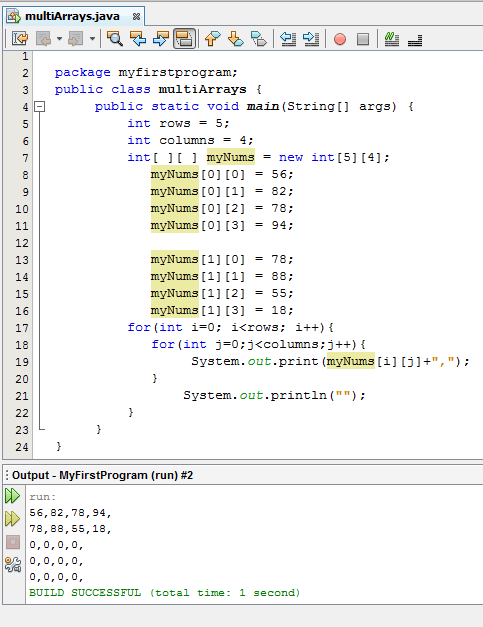Click the Next Bookmark down-arrow icon

pos(236,39)
